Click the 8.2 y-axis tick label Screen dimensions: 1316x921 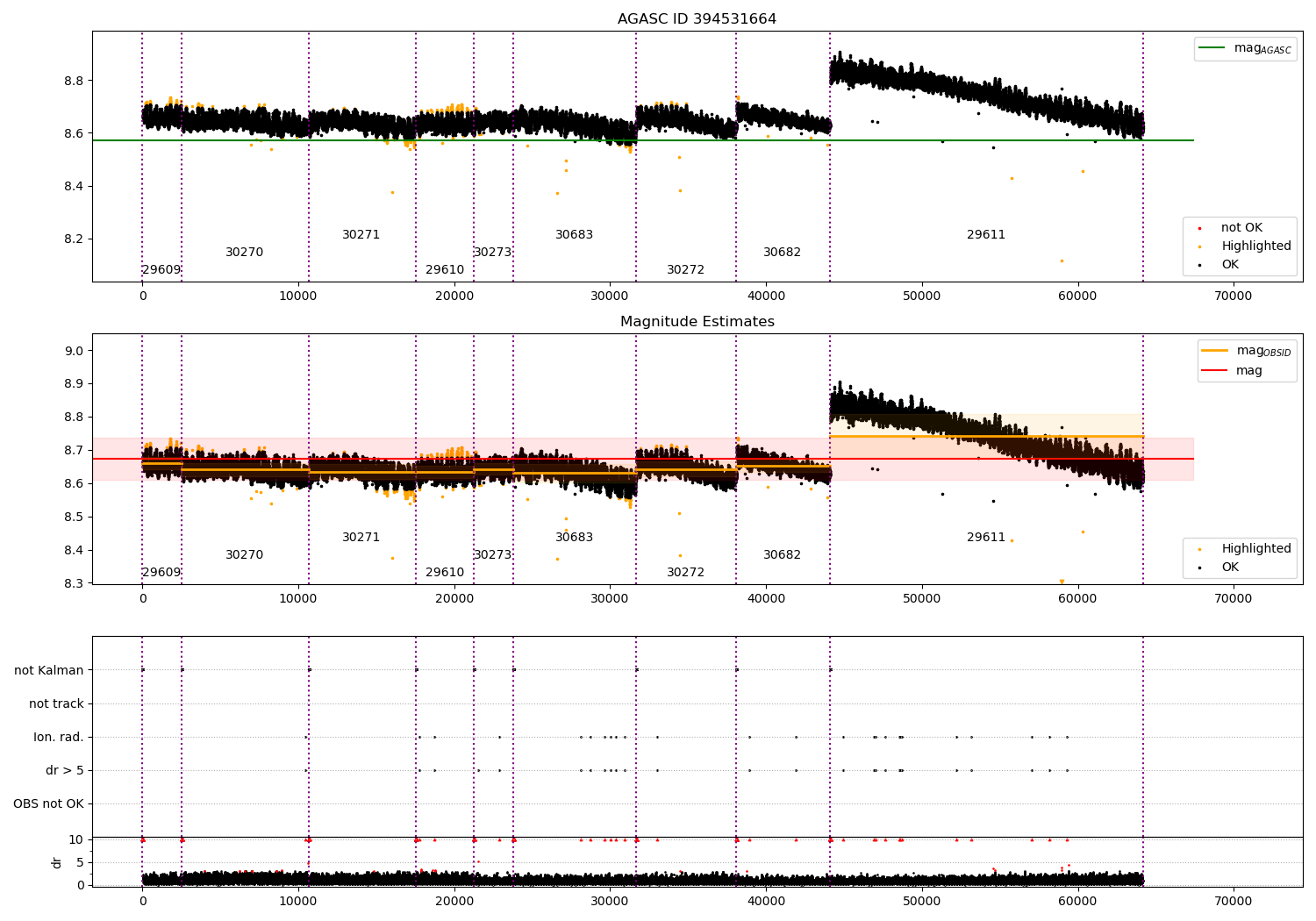(x=75, y=239)
